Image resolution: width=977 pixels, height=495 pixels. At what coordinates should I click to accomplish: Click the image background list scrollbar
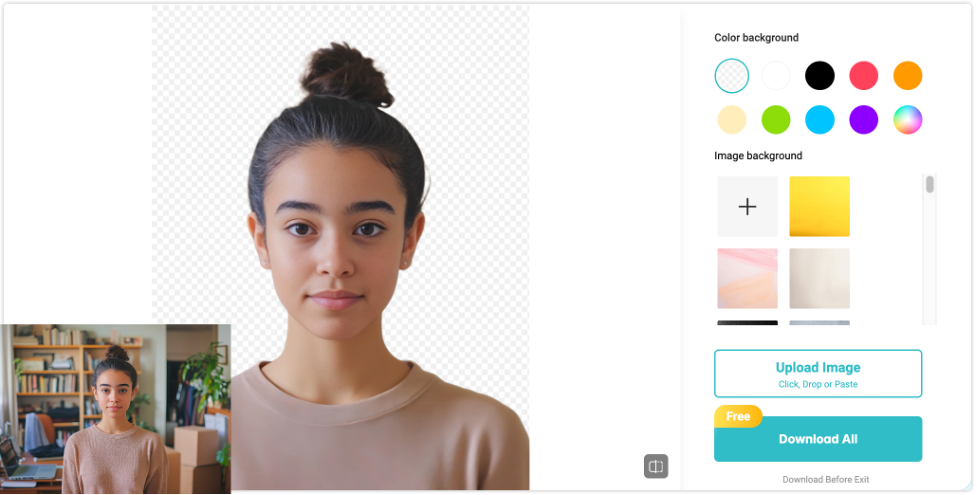coord(929,185)
